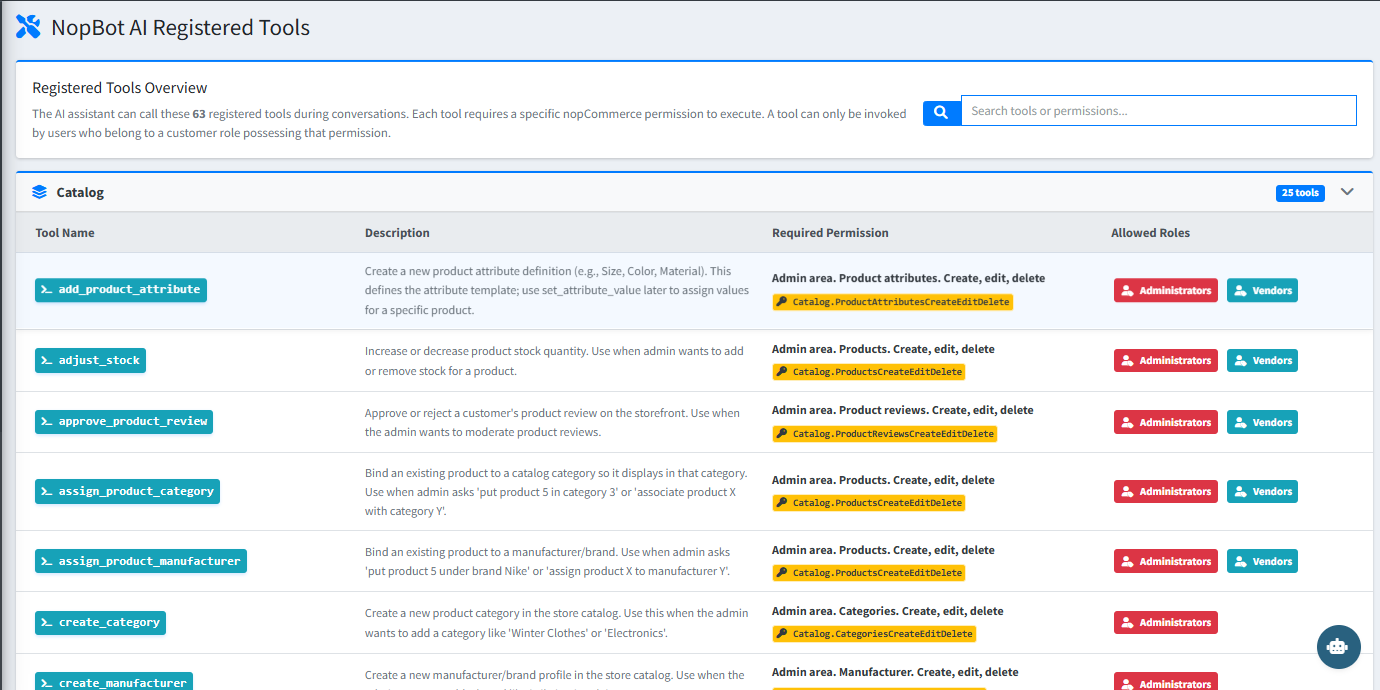Click Catalog.CategoriesCreateEditDelete permission badge
This screenshot has height=690, width=1380.
pos(873,634)
